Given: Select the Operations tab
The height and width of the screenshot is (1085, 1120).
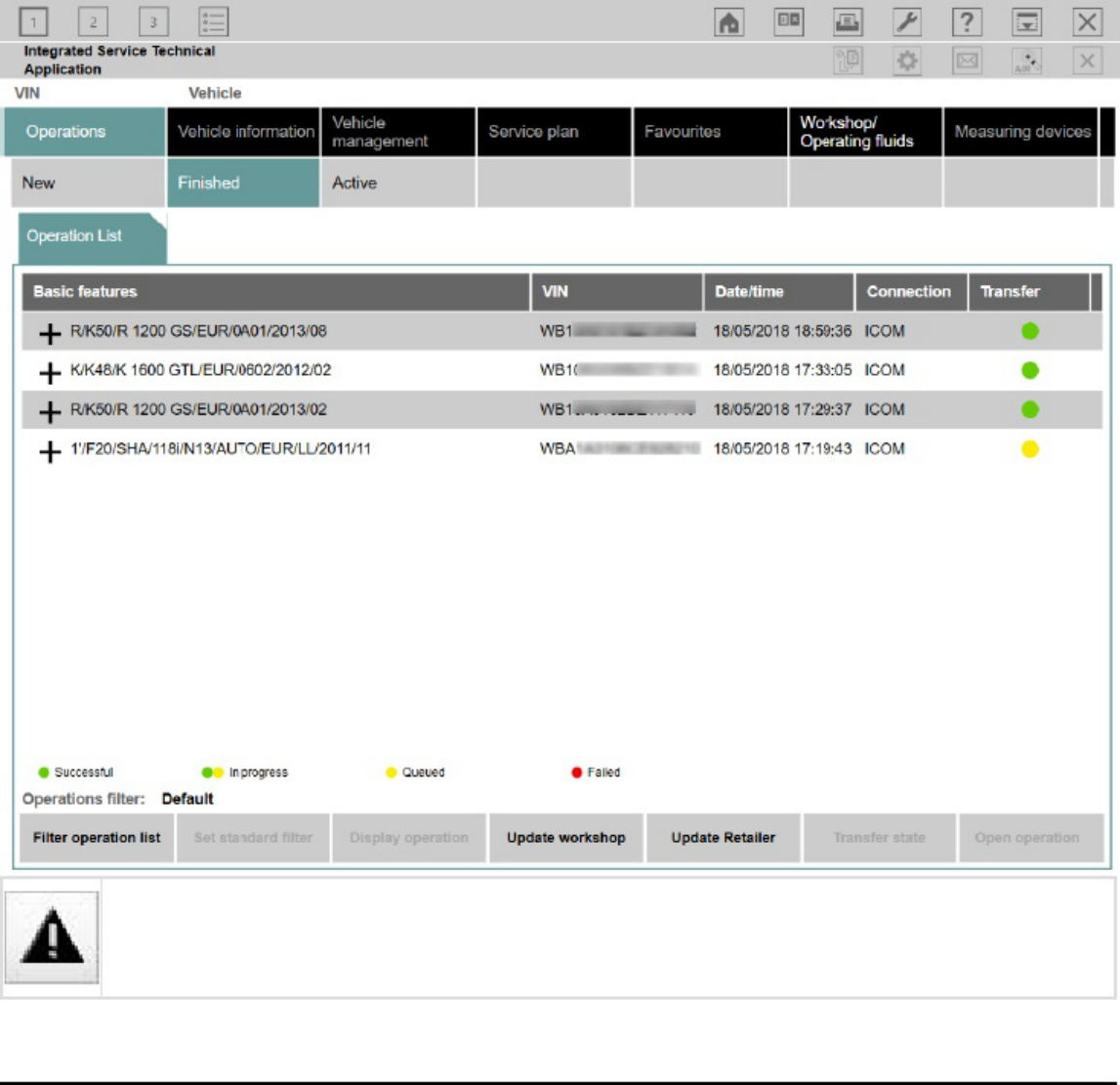Looking at the screenshot, I should coord(85,132).
